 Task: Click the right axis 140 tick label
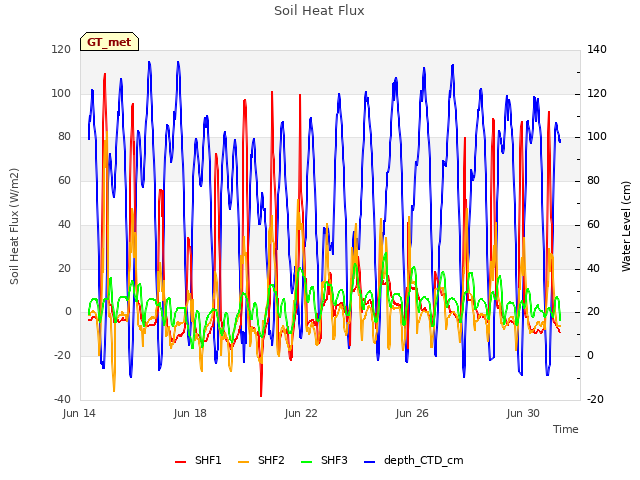[597, 50]
